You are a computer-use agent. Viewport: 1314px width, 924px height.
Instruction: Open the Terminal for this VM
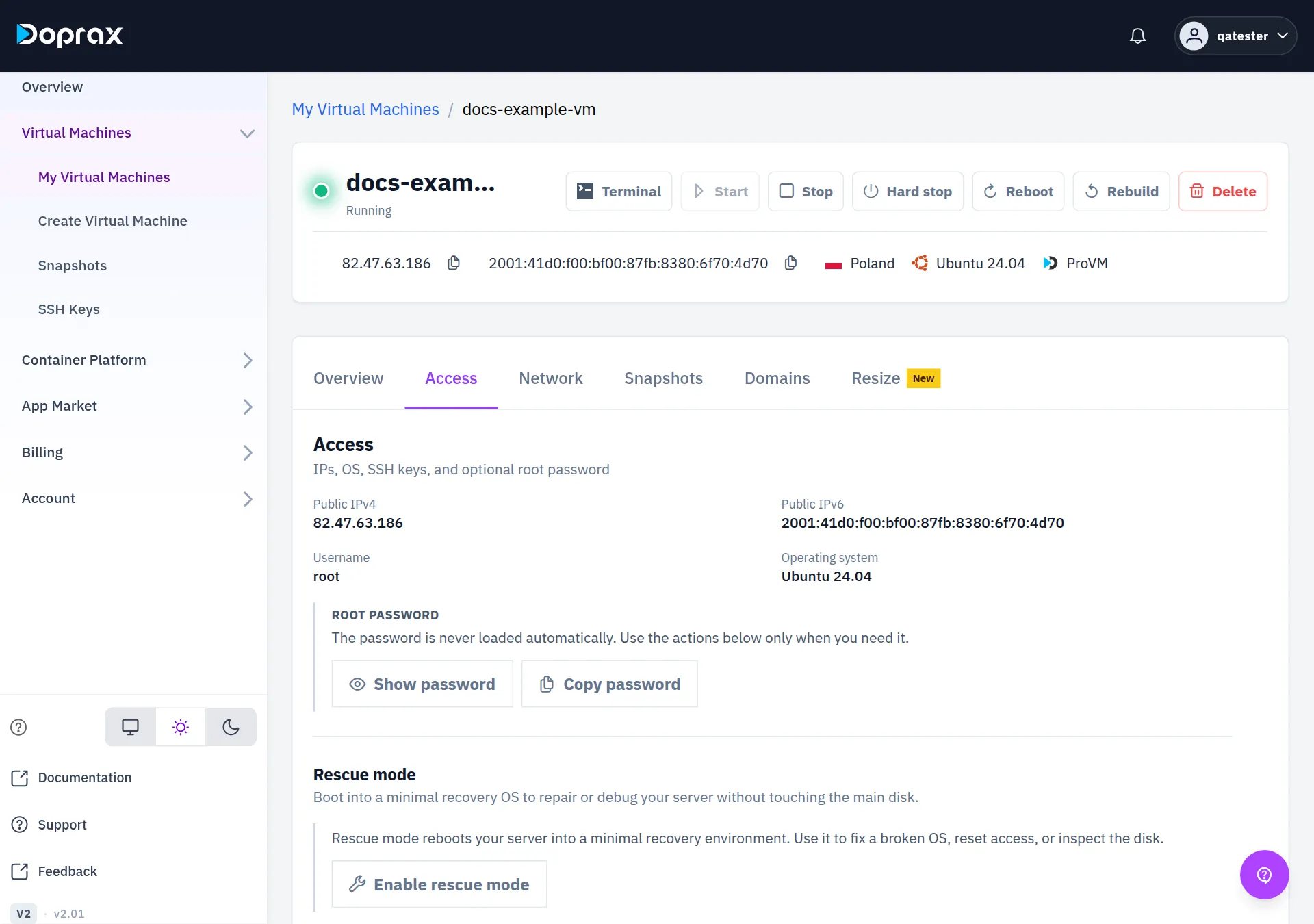pyautogui.click(x=619, y=191)
